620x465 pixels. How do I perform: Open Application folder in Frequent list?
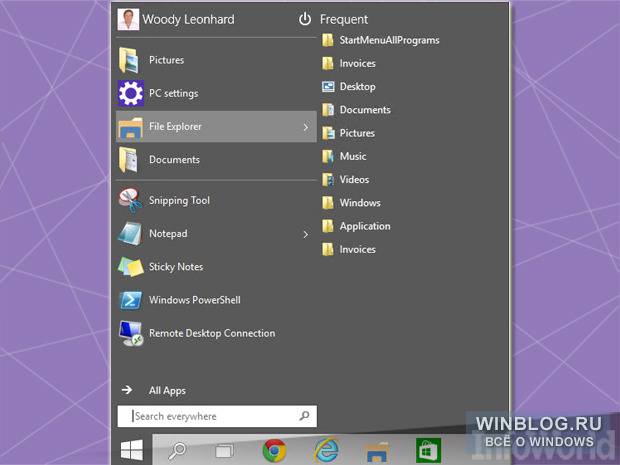(x=365, y=226)
